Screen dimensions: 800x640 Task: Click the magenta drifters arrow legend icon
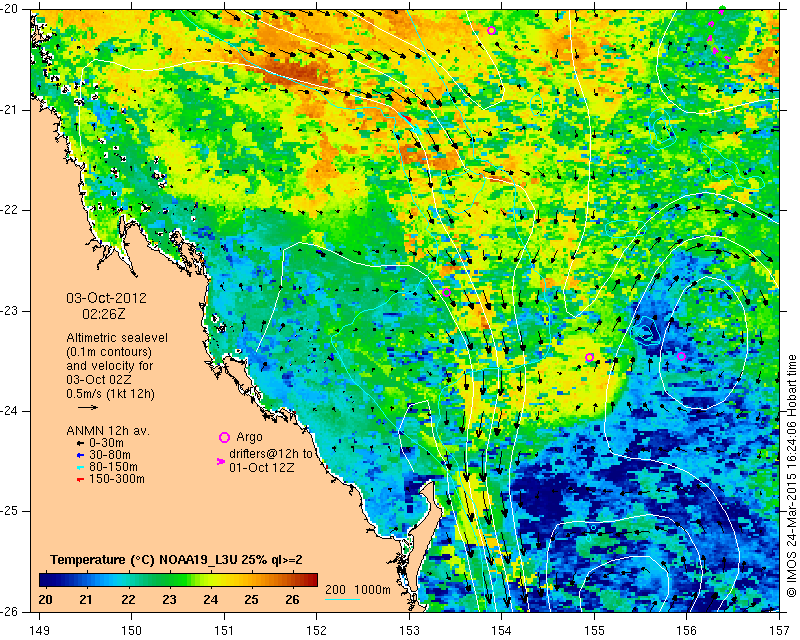(x=221, y=461)
